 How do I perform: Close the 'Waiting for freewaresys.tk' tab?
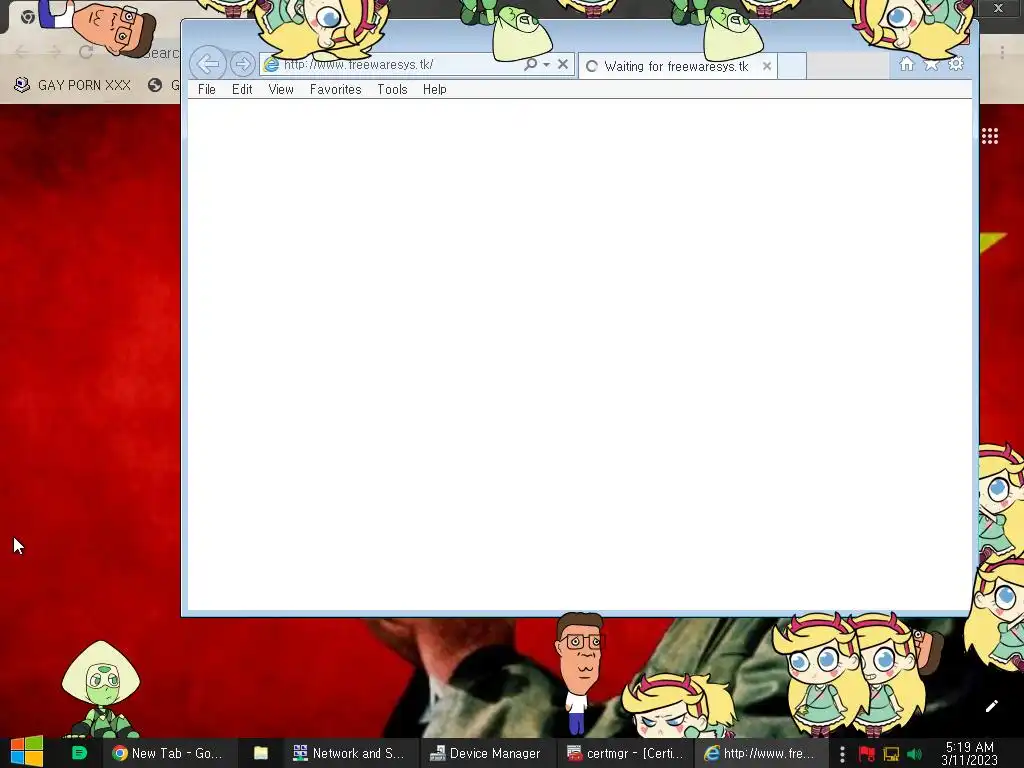tap(767, 66)
